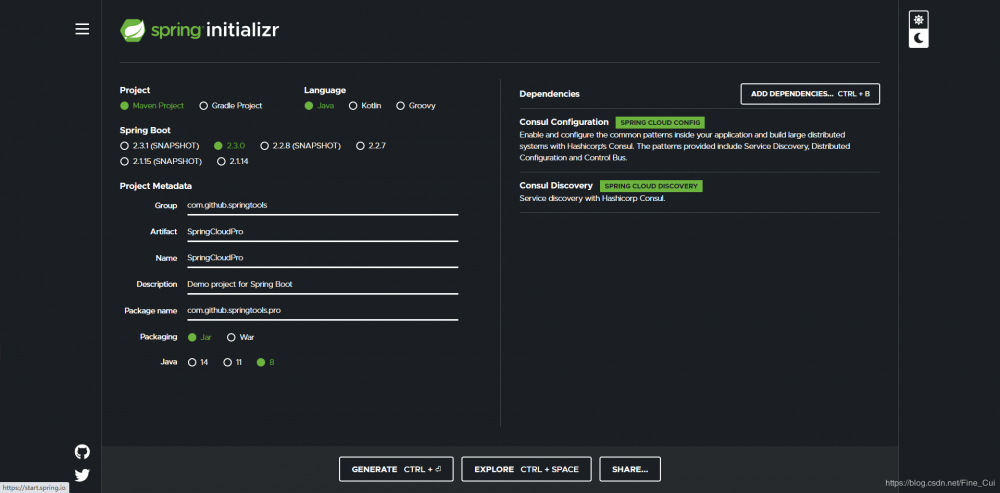Pick Jar packaging
This screenshot has height=493, width=1000.
(200, 337)
